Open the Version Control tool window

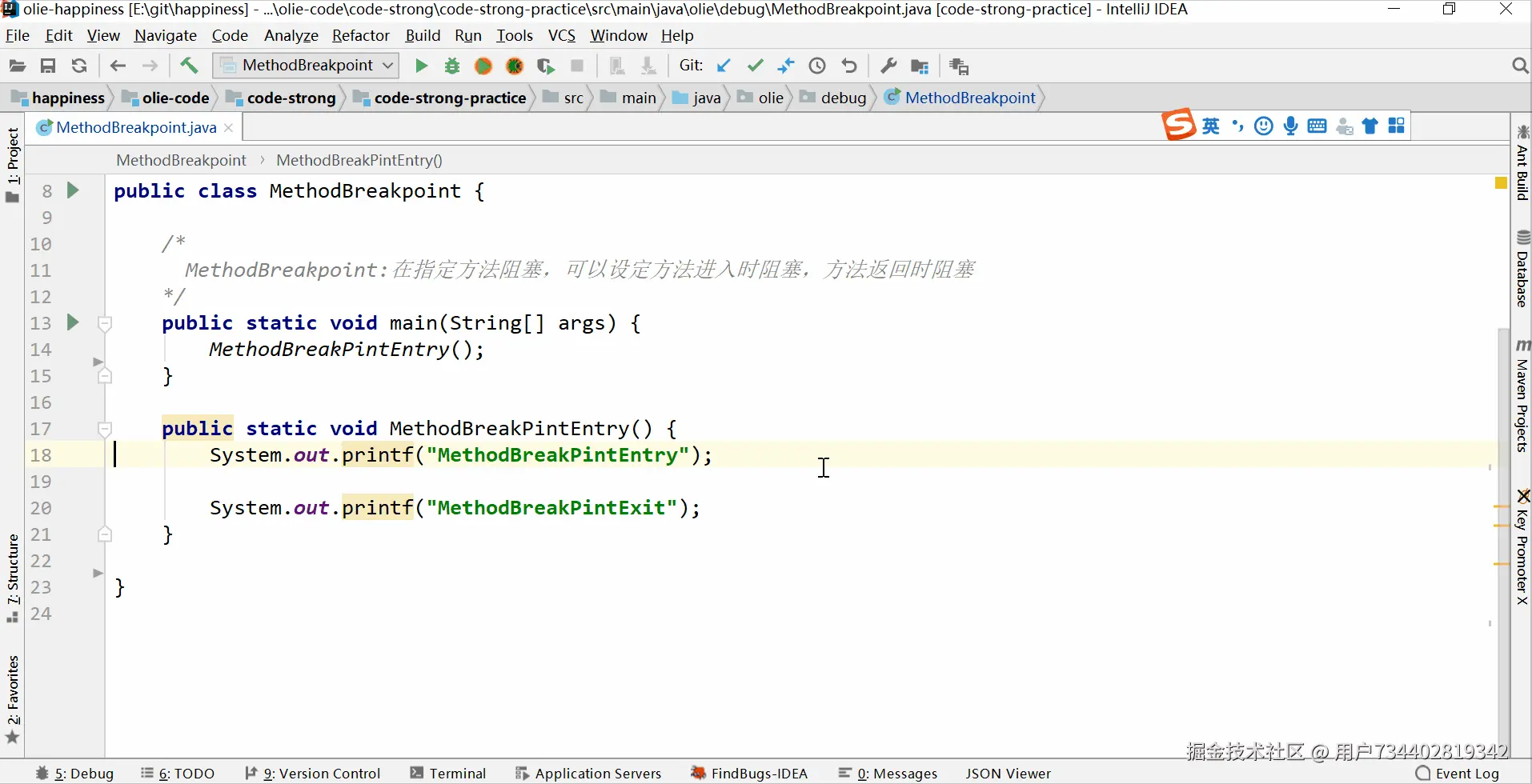[312, 773]
